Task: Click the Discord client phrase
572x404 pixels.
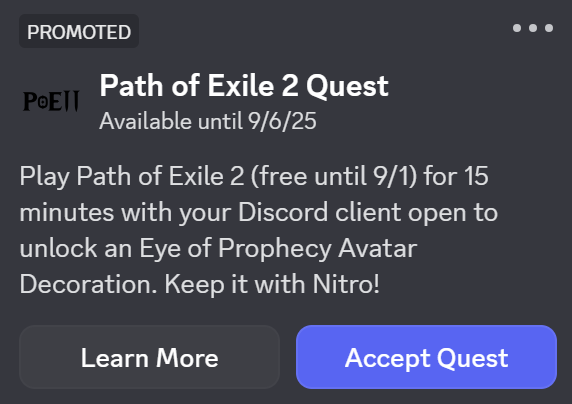Action: click(x=320, y=212)
